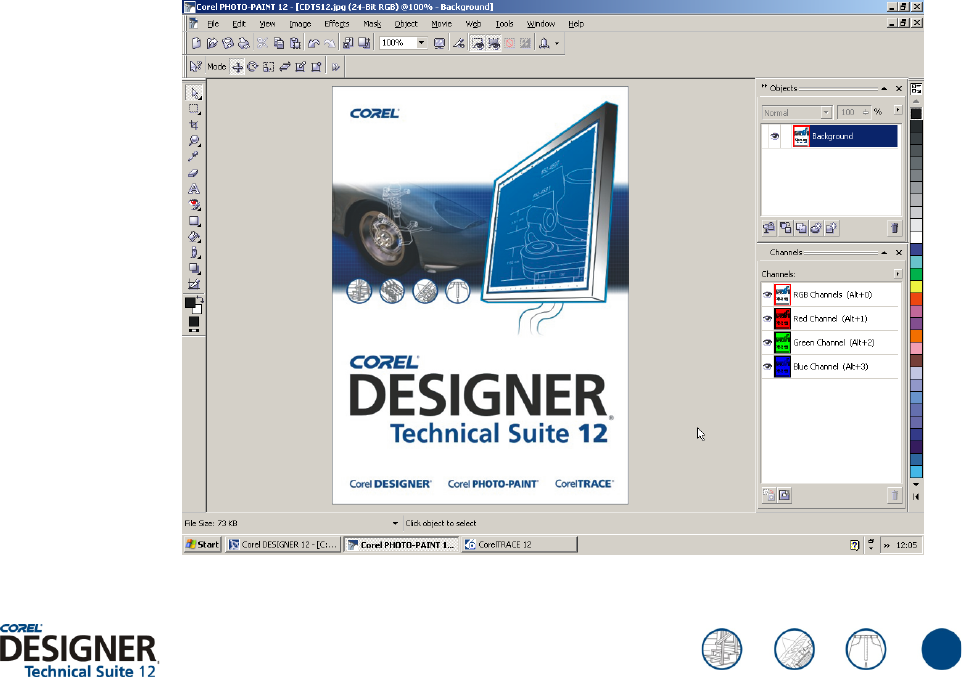Click the Copy toolbar icon

[x=279, y=43]
